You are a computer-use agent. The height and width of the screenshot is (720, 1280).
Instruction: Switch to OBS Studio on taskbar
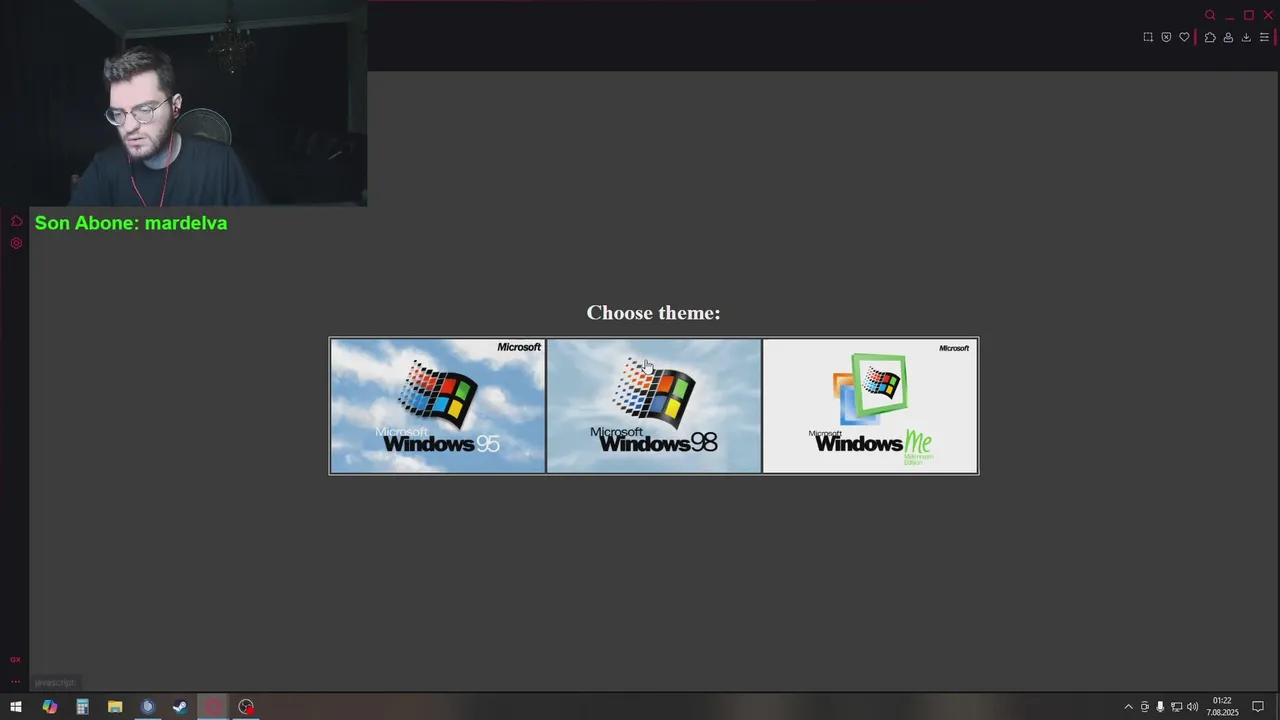pos(246,707)
